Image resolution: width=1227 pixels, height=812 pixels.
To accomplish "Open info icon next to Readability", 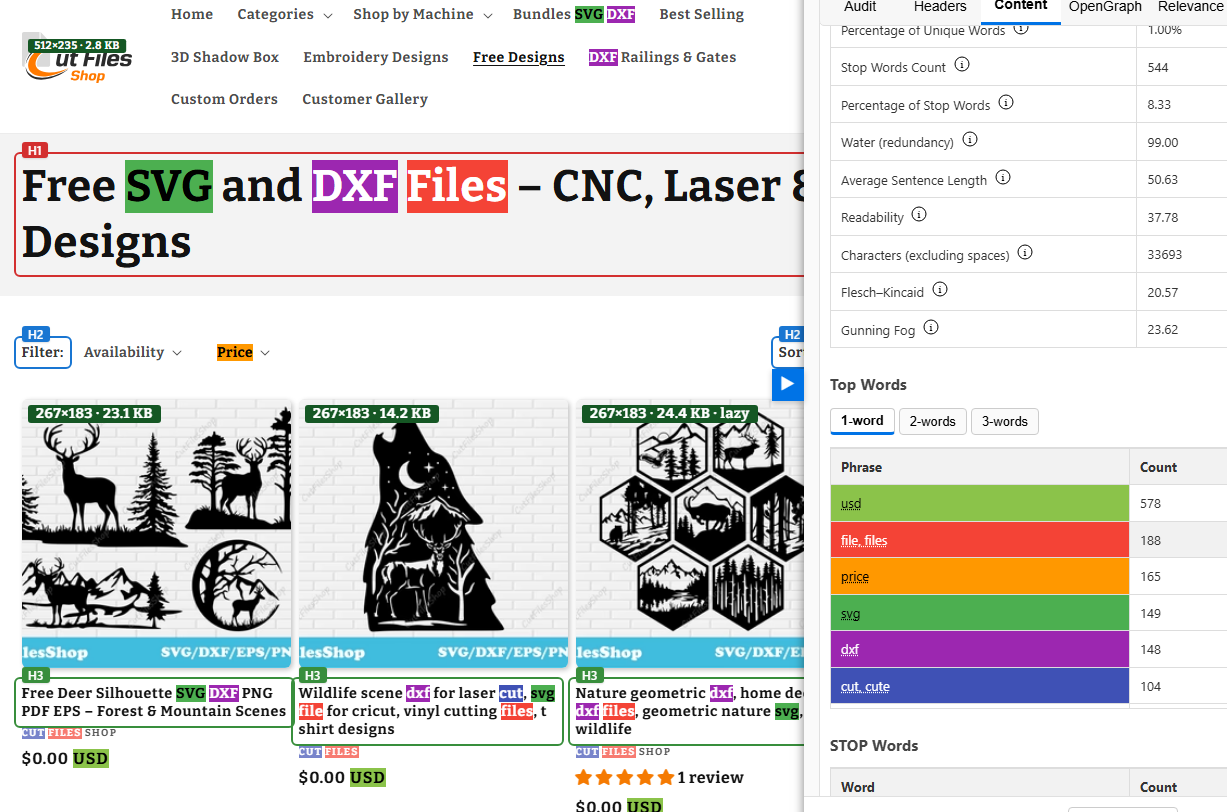I will coord(919,215).
